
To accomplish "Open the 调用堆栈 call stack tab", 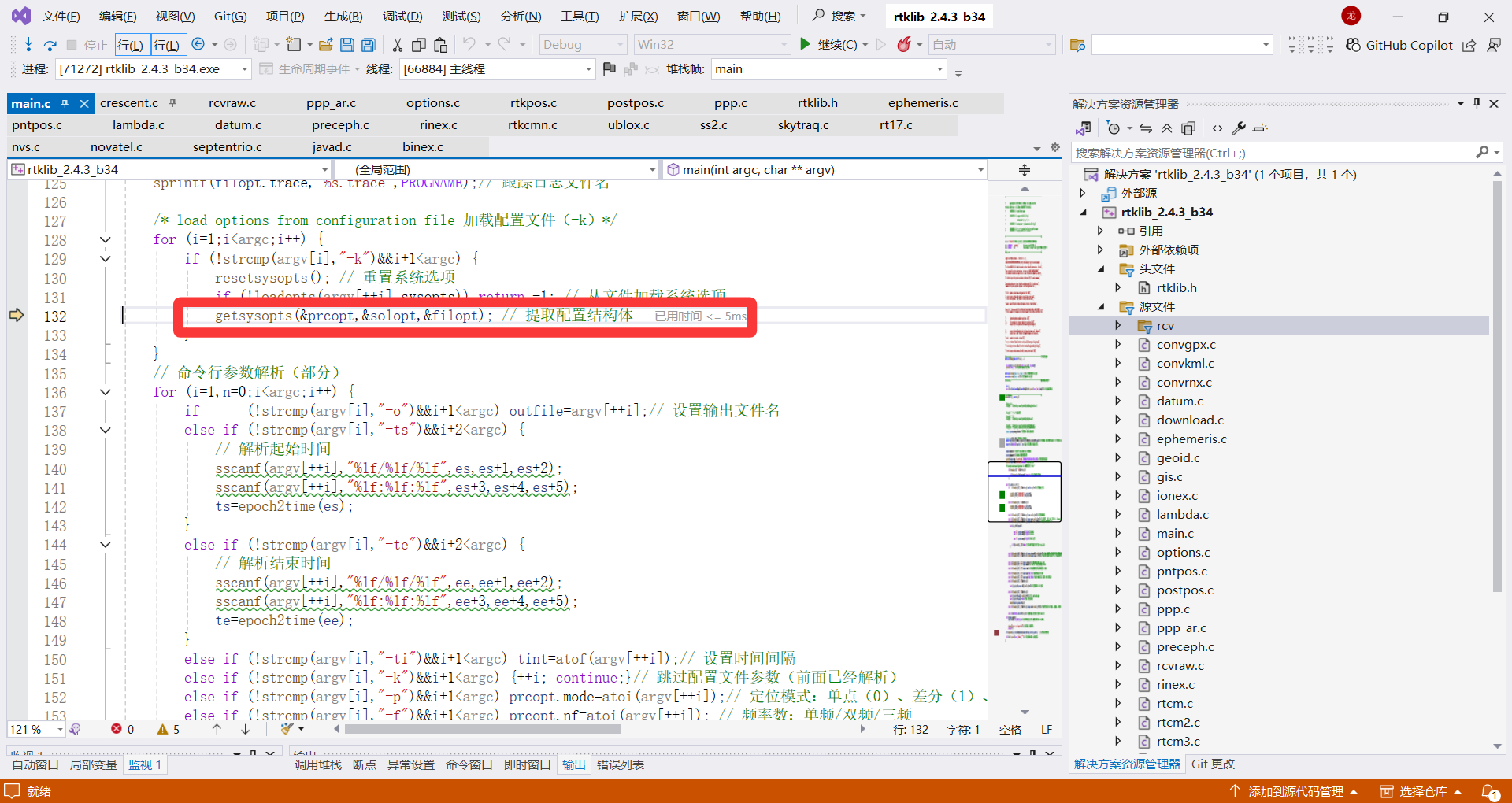I will pos(318,764).
